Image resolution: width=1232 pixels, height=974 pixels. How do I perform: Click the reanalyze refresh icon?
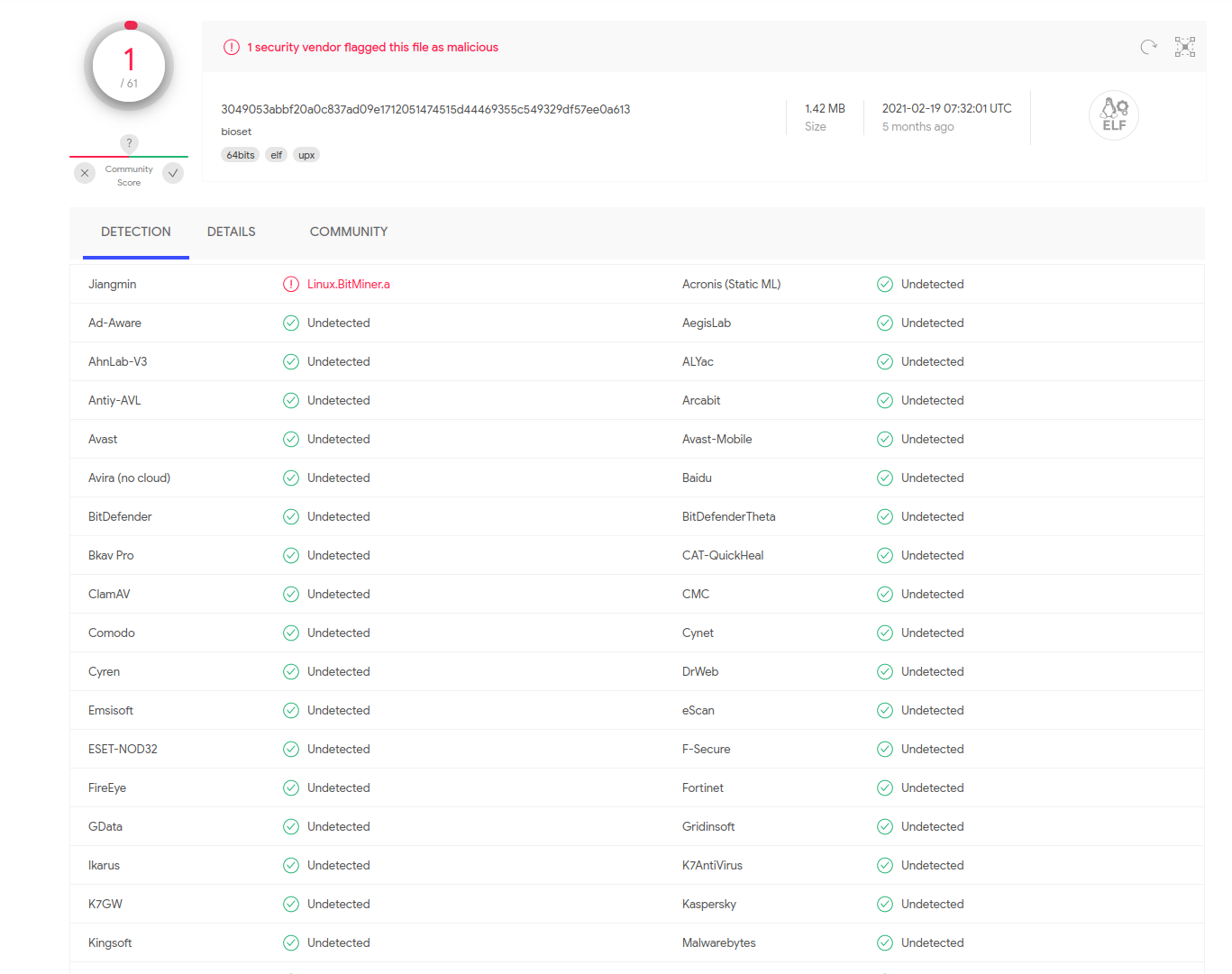pos(1148,47)
